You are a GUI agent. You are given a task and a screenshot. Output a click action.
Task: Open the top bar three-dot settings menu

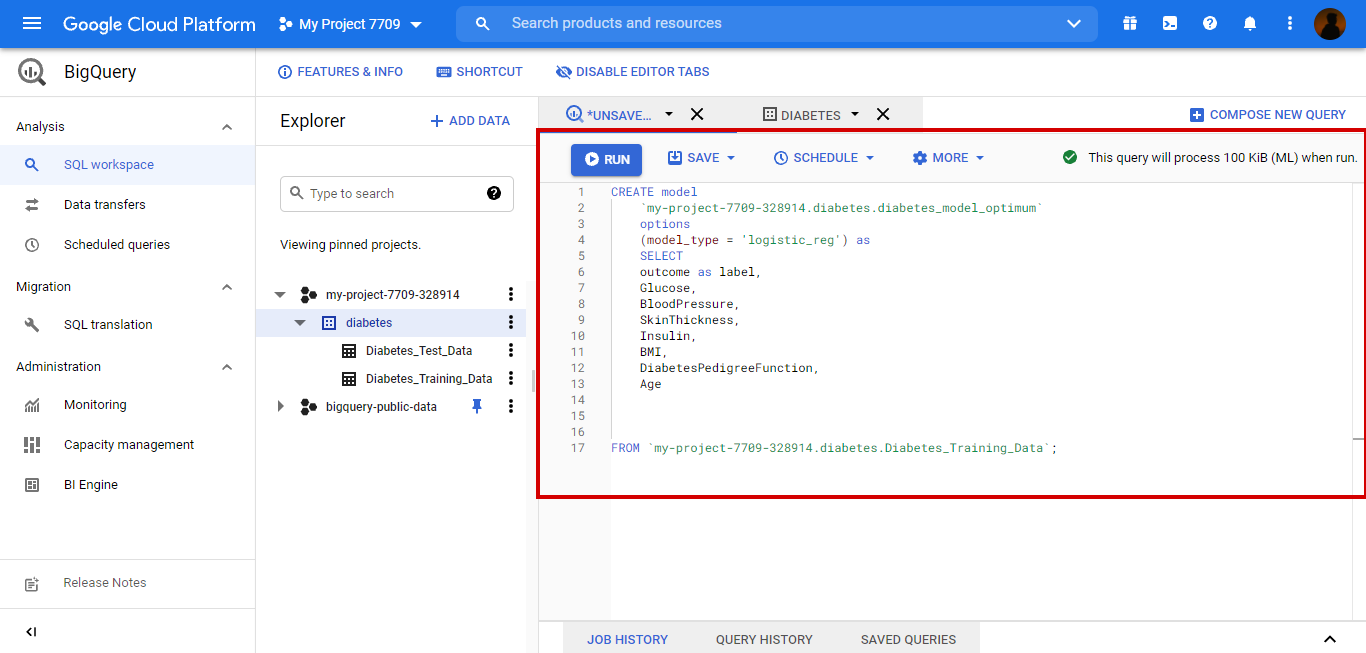tap(1290, 23)
